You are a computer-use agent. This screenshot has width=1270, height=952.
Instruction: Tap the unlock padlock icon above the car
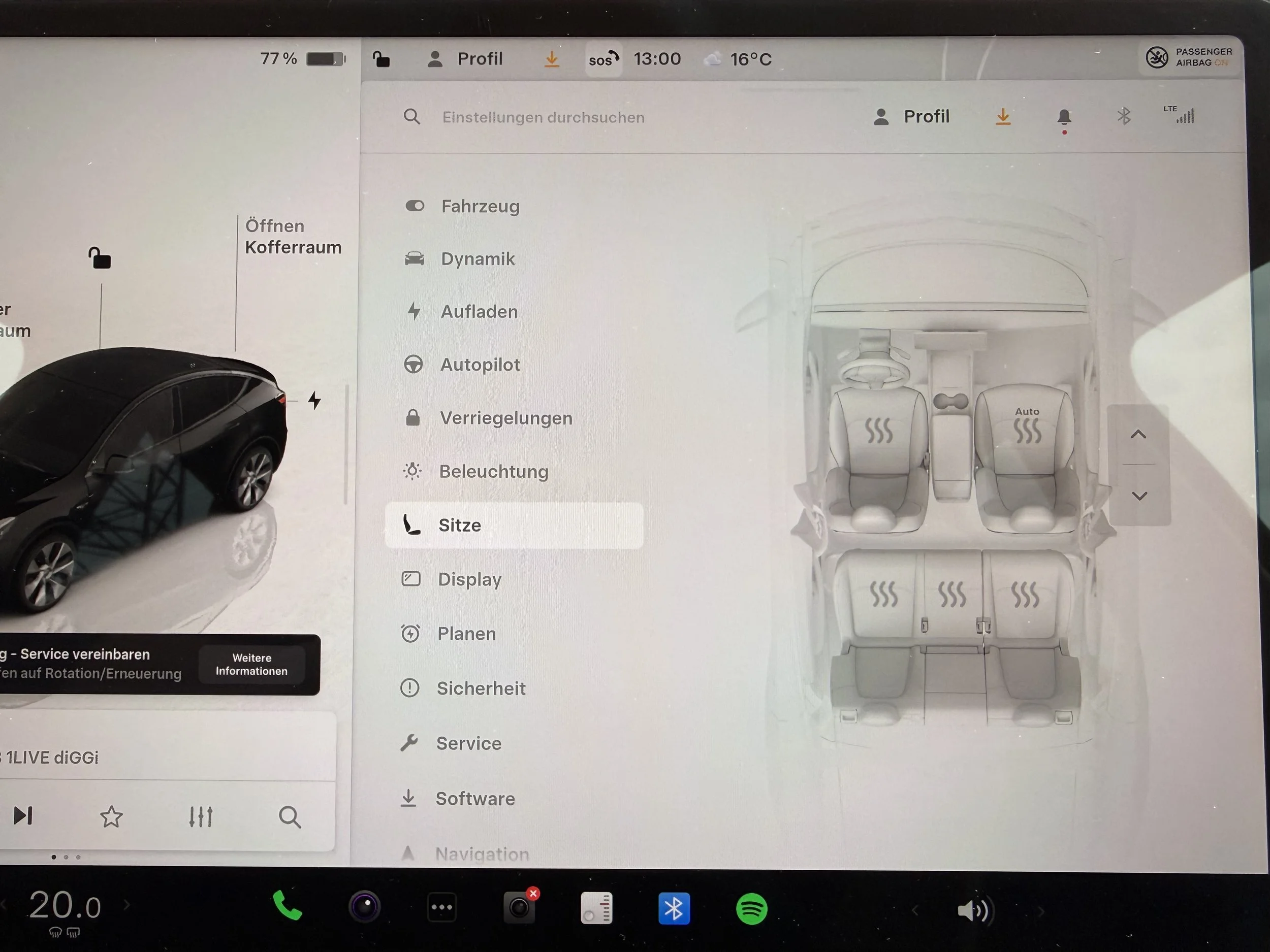(100, 257)
